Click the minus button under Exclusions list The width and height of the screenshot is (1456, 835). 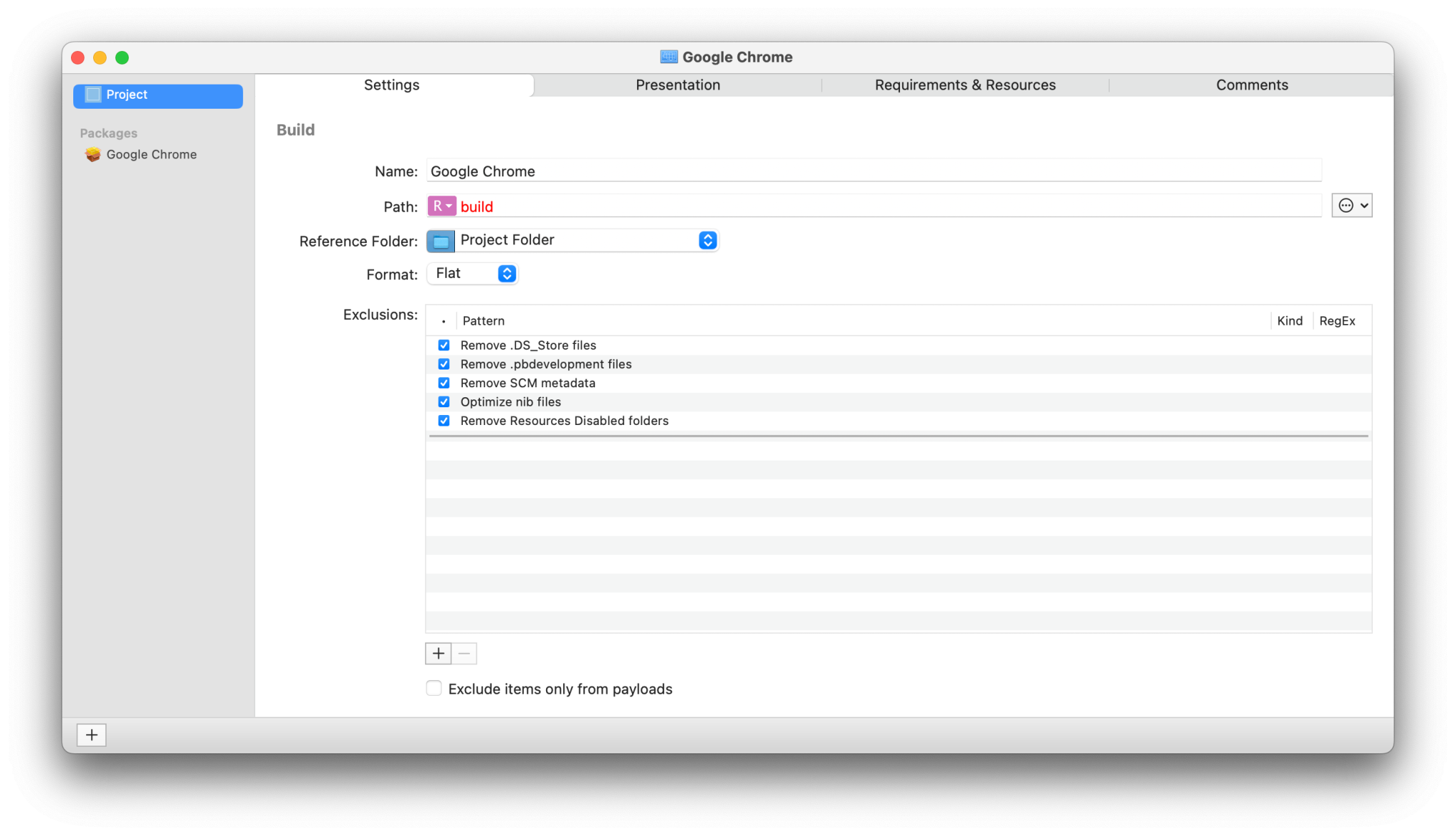tap(464, 653)
